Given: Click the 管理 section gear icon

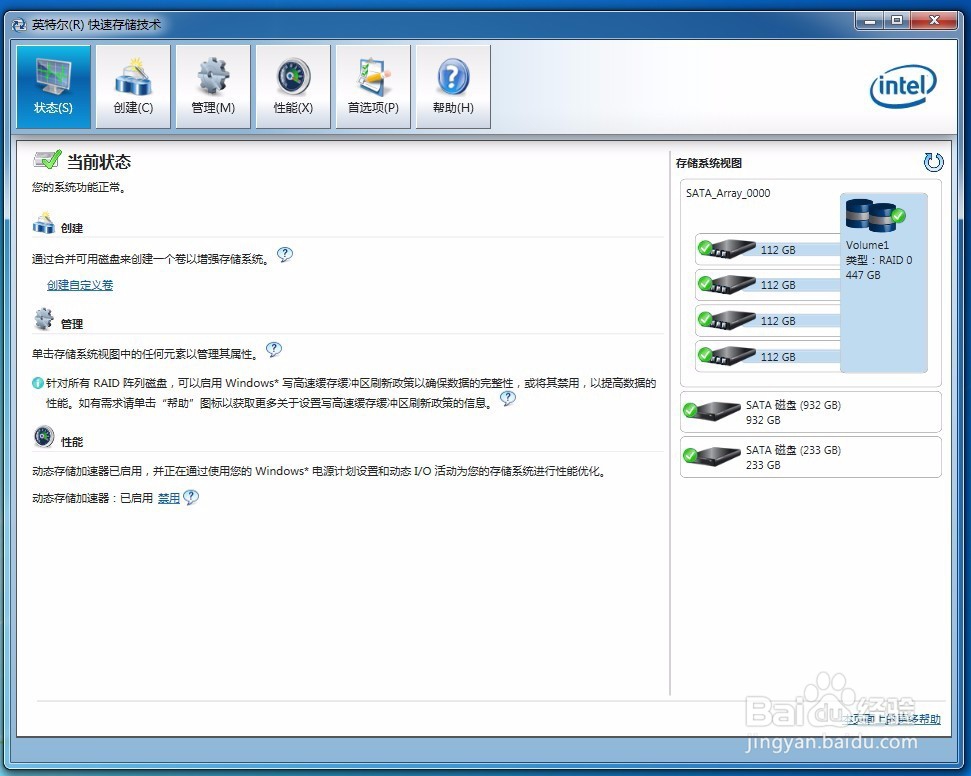Looking at the screenshot, I should click(43, 319).
